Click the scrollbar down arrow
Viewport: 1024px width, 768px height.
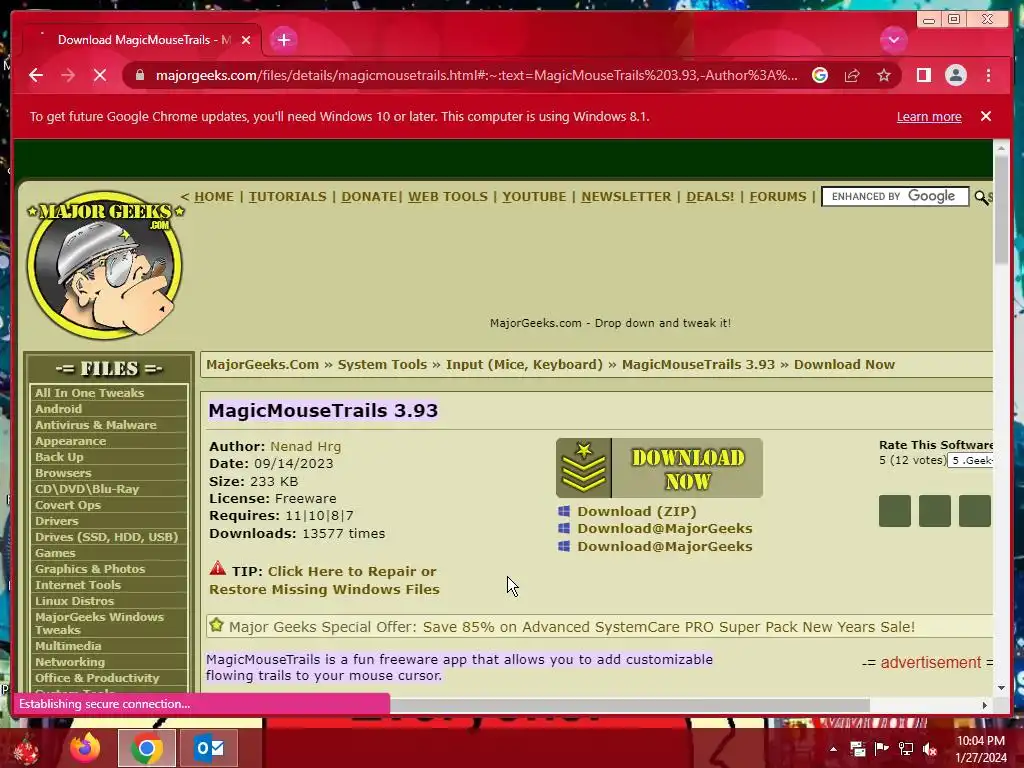click(x=1001, y=688)
